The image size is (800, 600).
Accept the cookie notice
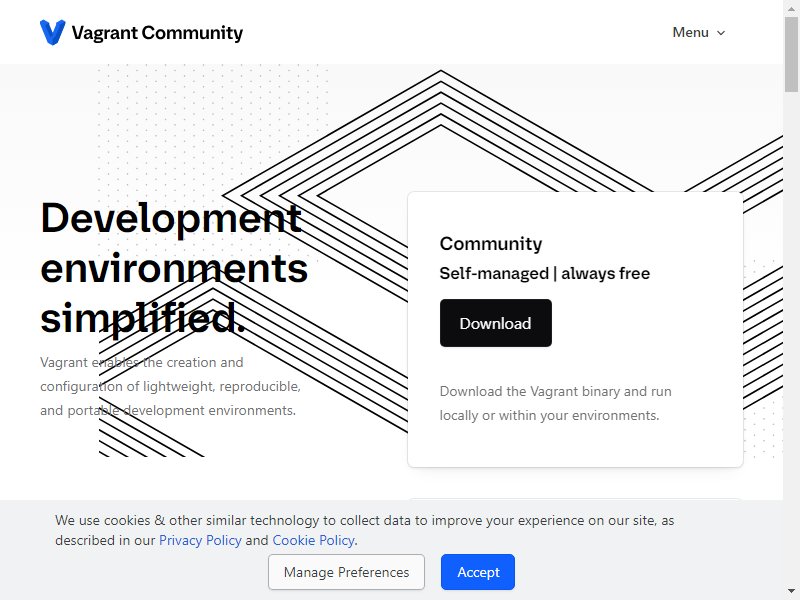pyautogui.click(x=478, y=572)
